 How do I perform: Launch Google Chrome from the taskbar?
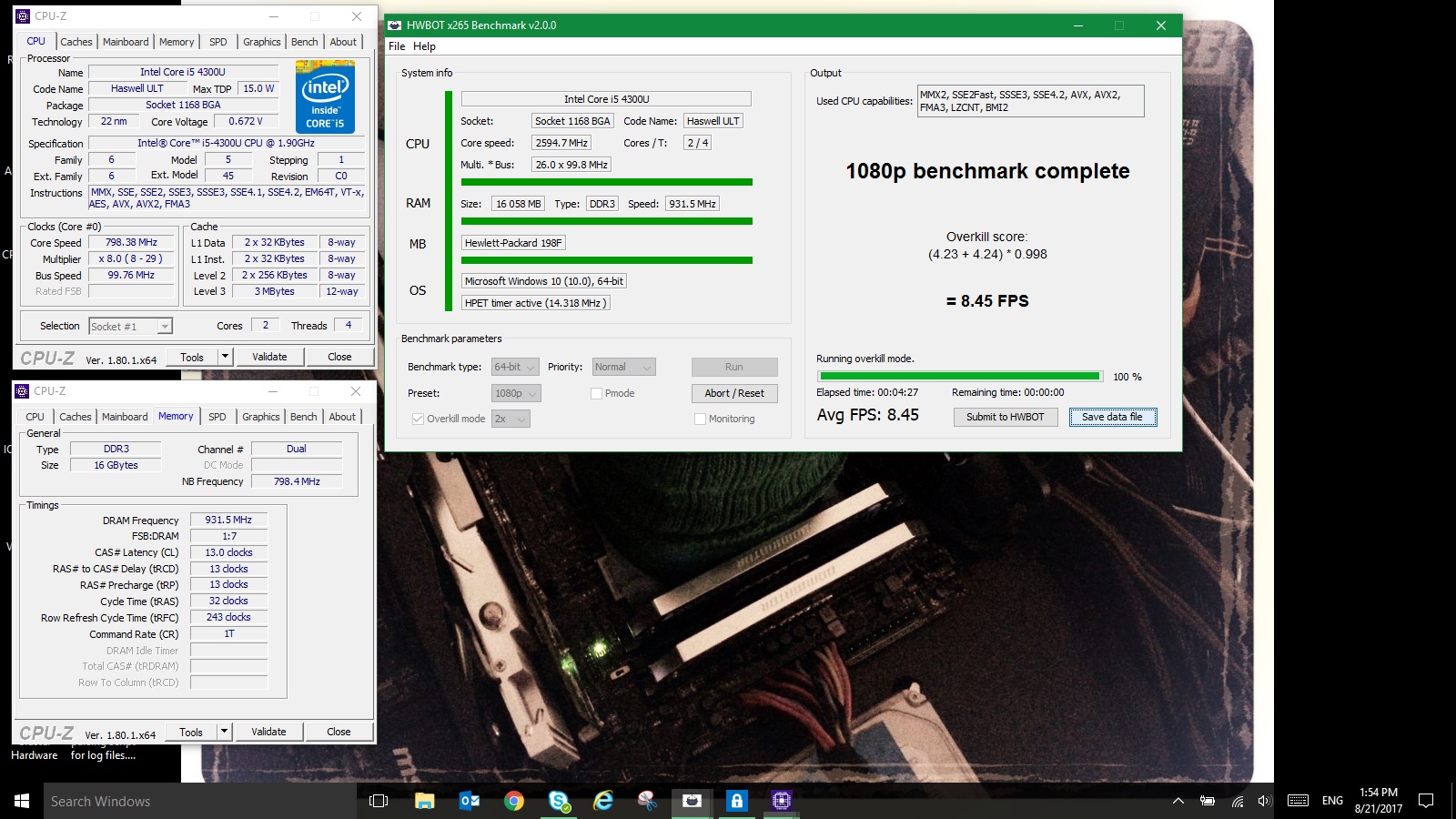tap(514, 801)
